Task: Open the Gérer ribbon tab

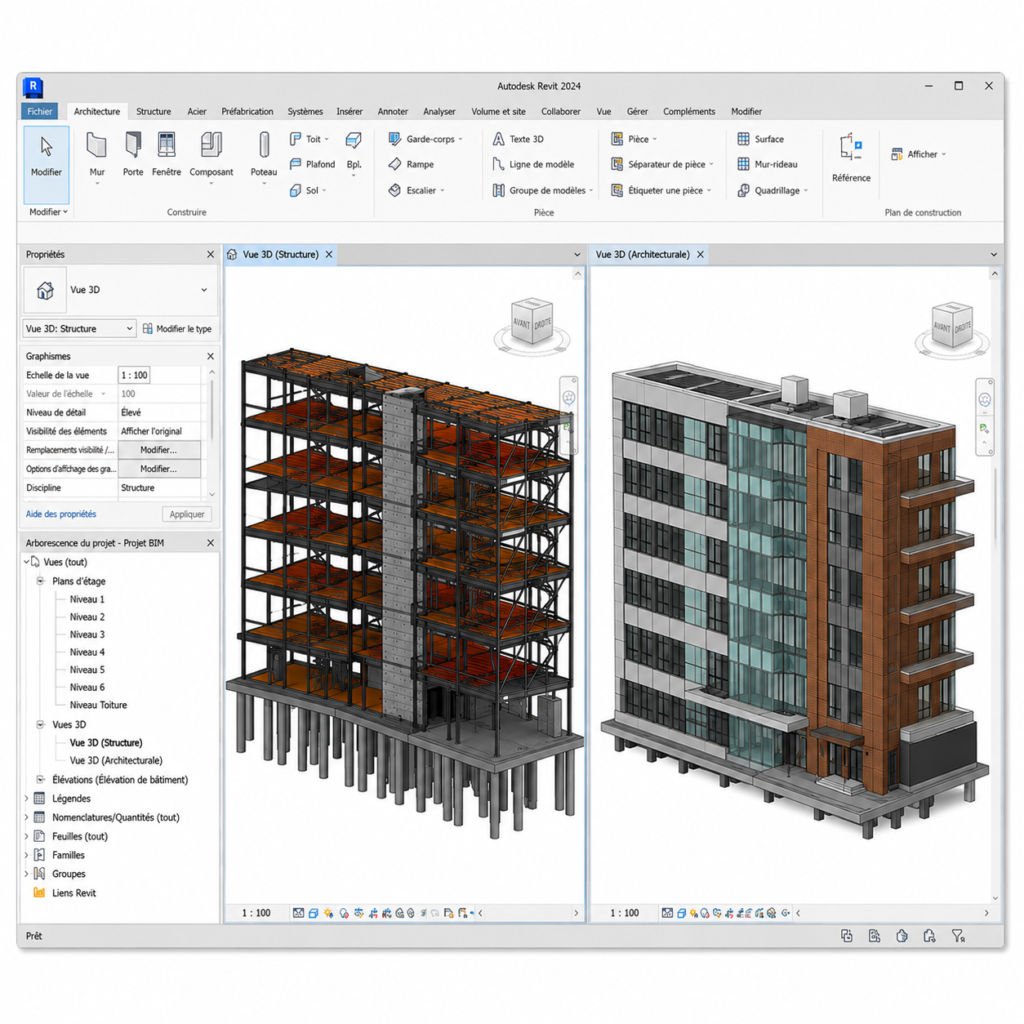Action: (637, 112)
